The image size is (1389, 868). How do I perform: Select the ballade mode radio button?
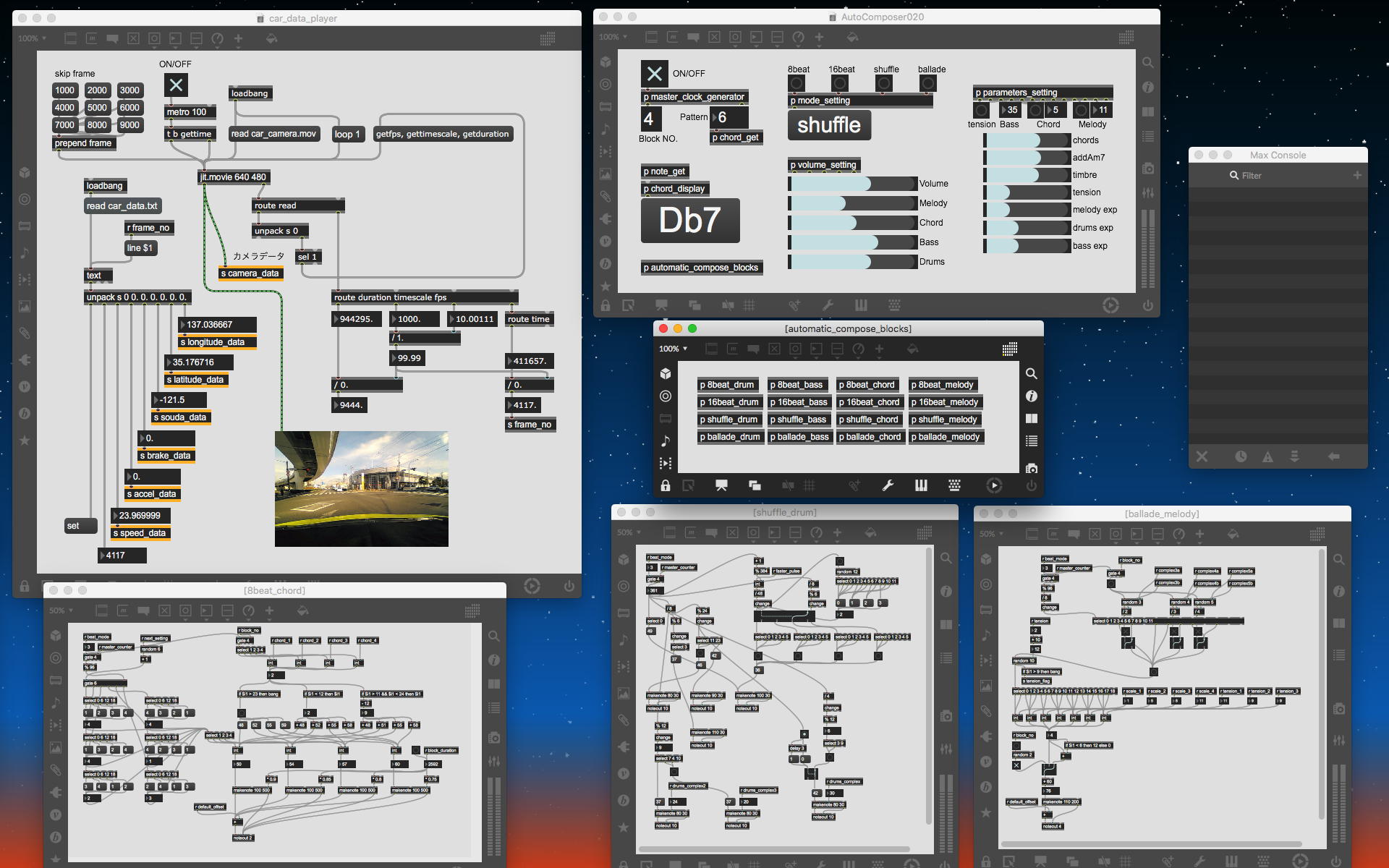tap(928, 84)
